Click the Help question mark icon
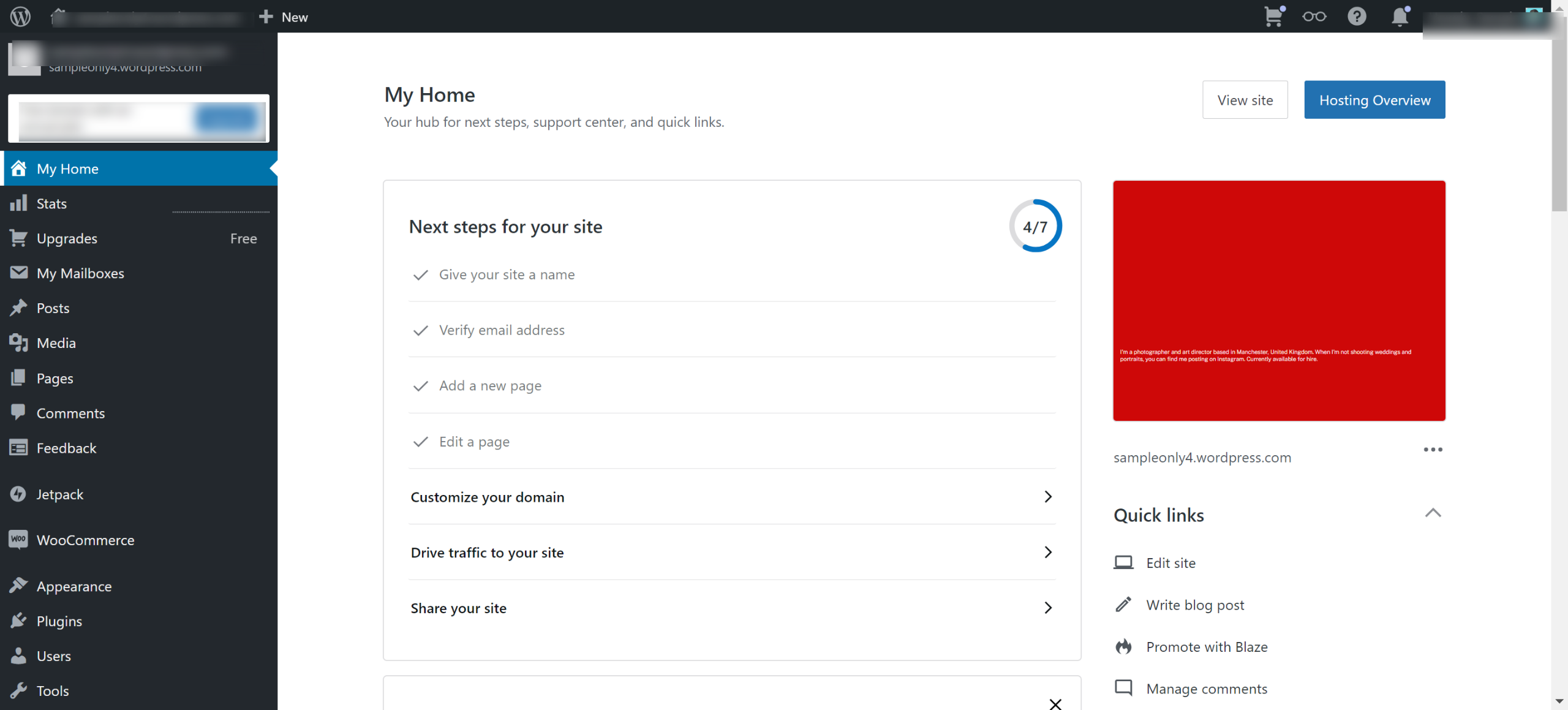1568x710 pixels. 1357,17
